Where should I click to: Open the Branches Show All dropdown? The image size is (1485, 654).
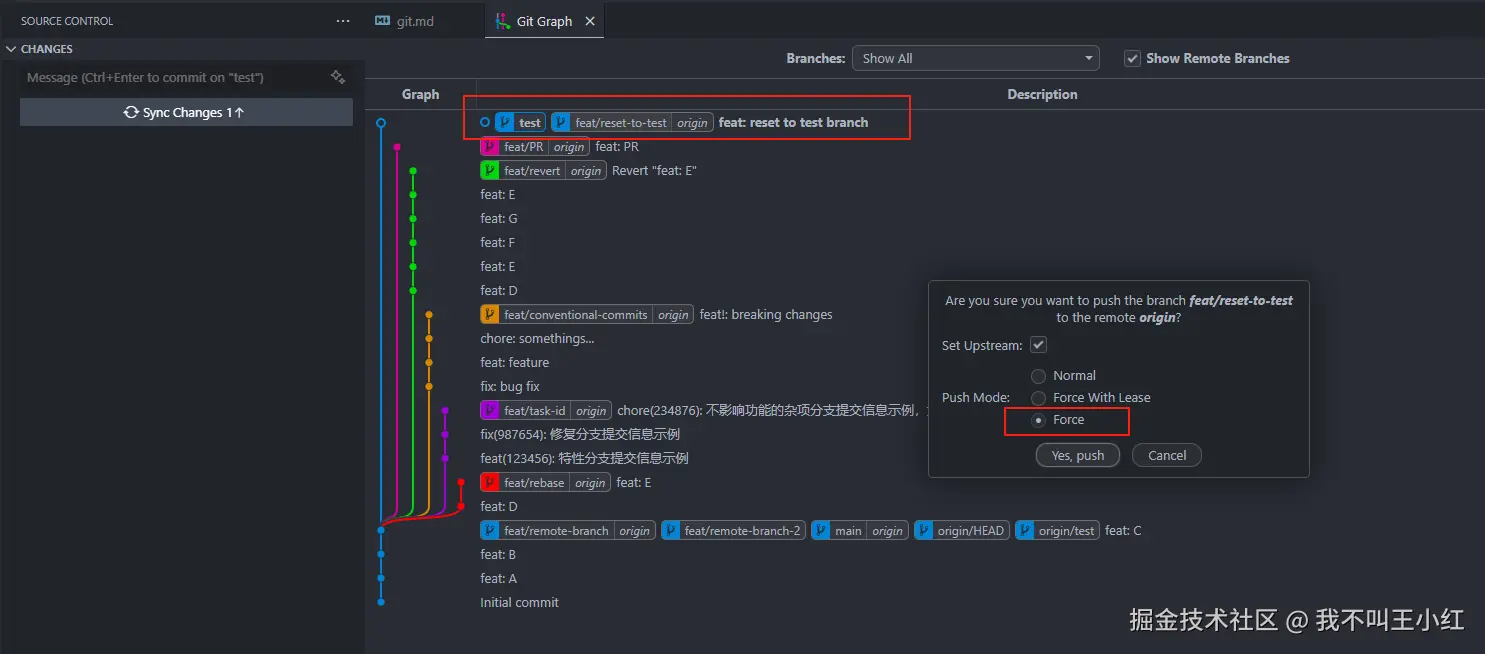[975, 58]
